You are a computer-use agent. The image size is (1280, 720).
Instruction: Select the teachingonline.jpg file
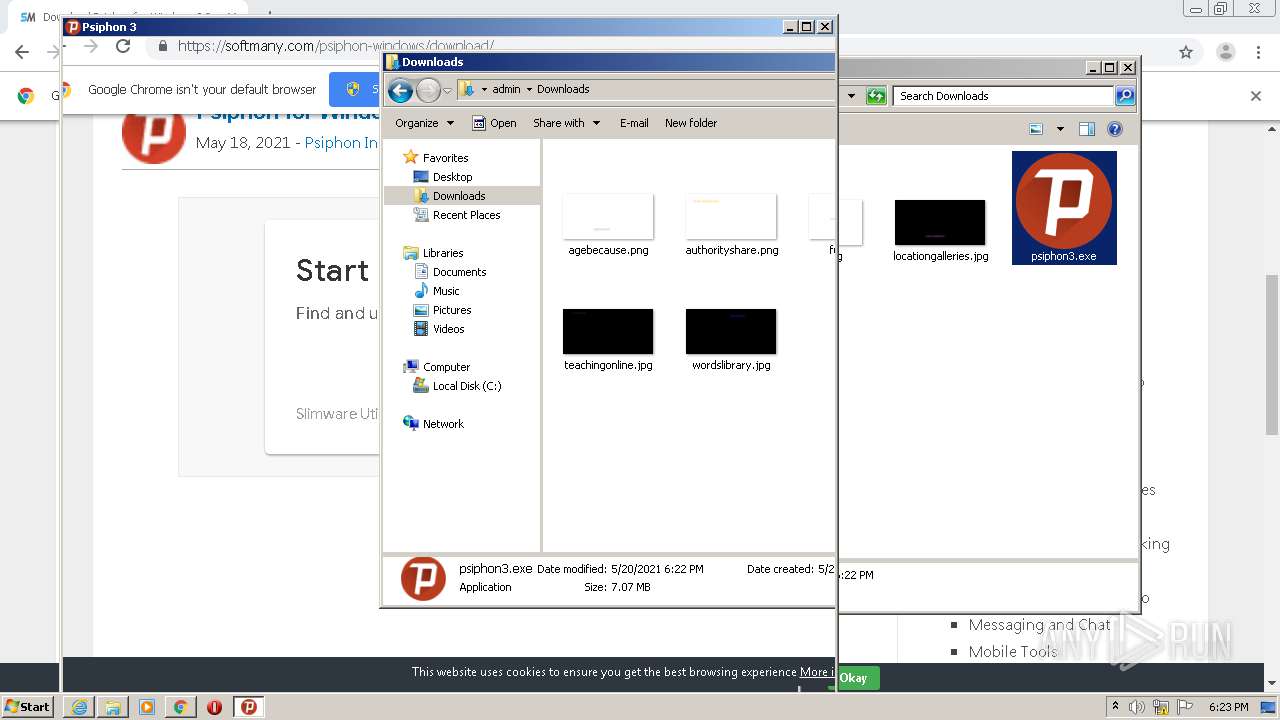(x=608, y=341)
